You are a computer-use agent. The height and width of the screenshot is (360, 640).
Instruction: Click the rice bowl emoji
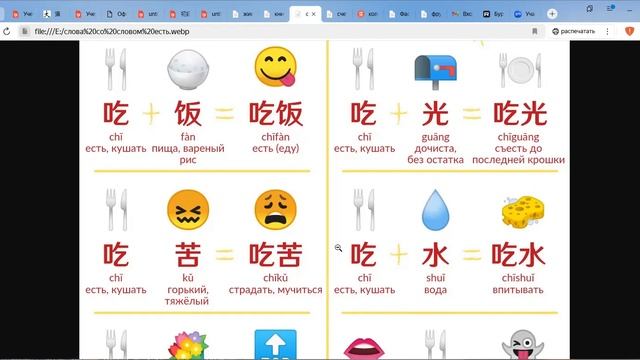[188, 69]
